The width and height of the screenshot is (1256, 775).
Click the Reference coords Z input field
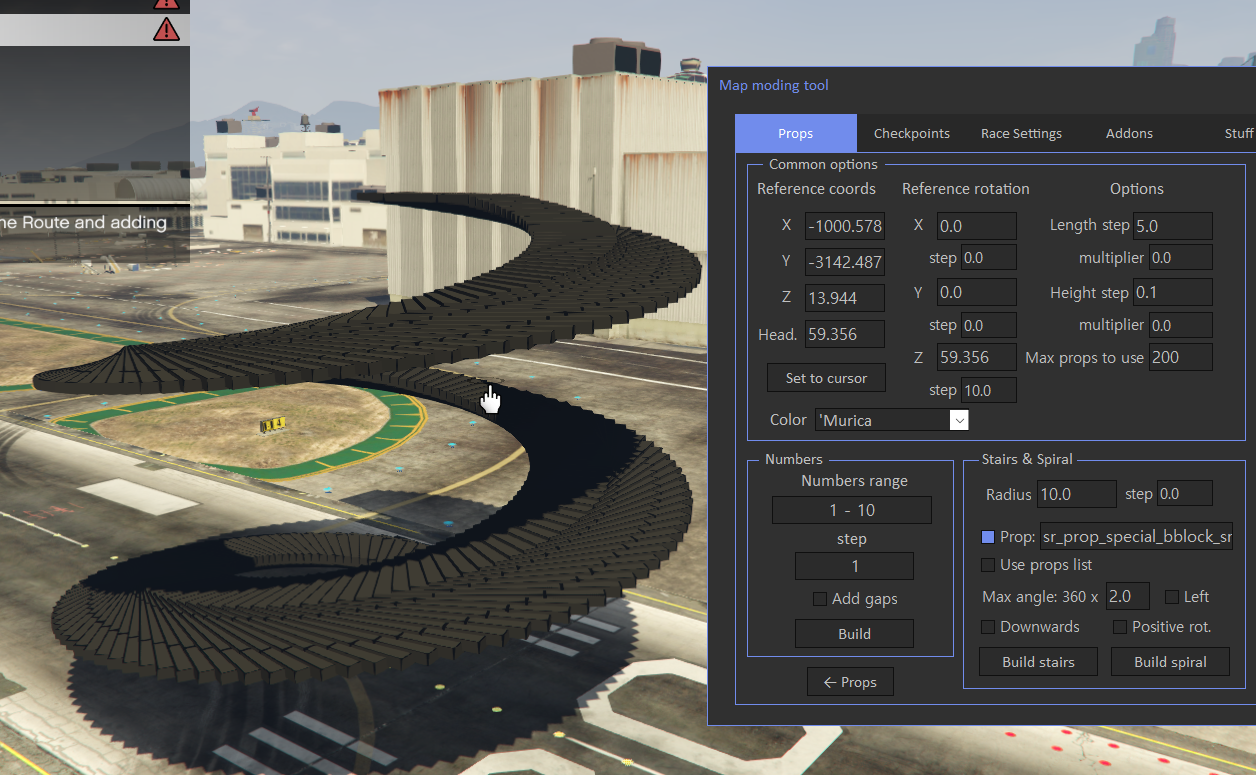click(x=845, y=298)
